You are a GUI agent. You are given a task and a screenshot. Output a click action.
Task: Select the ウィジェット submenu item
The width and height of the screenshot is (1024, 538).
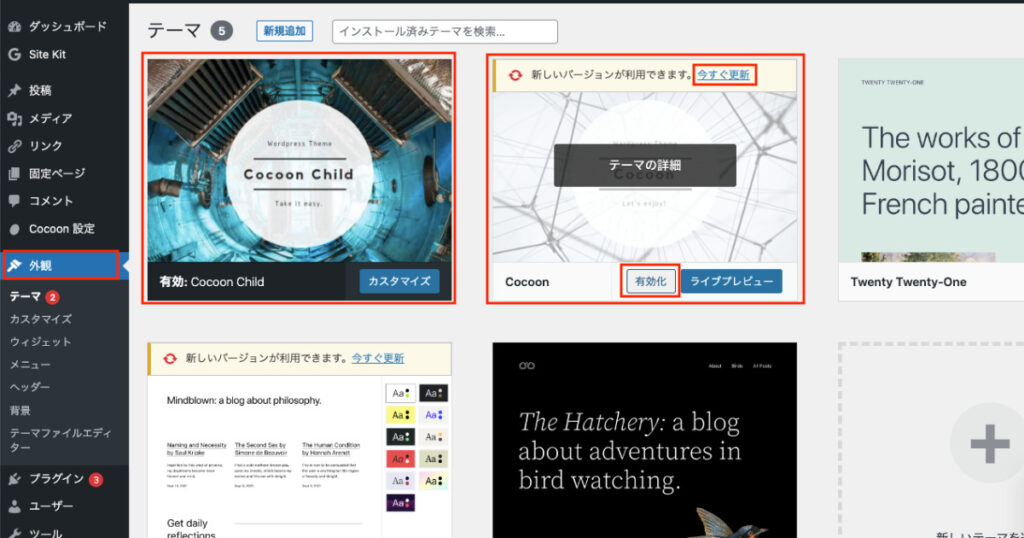point(40,342)
